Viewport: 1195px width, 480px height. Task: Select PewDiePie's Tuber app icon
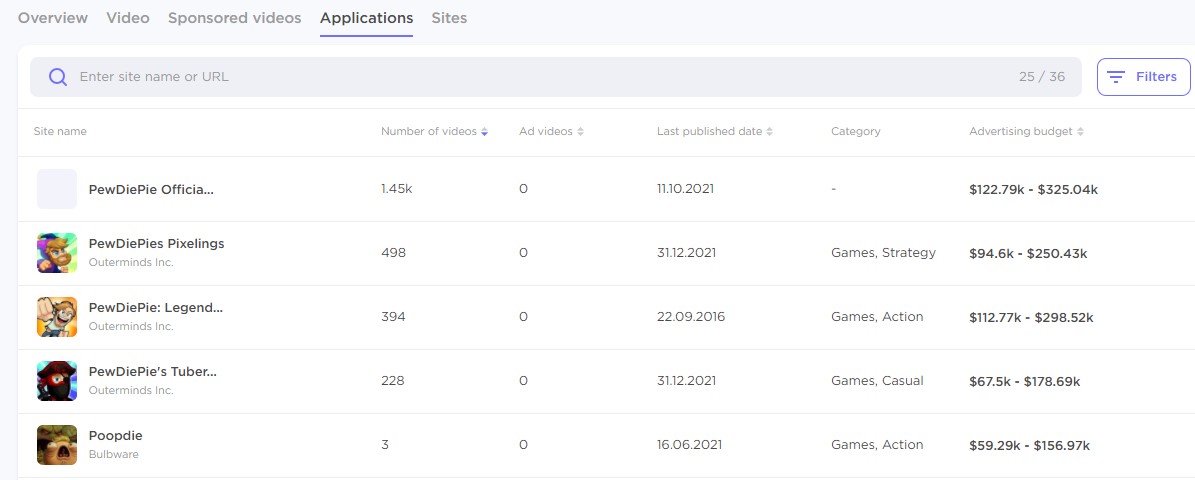click(x=57, y=381)
